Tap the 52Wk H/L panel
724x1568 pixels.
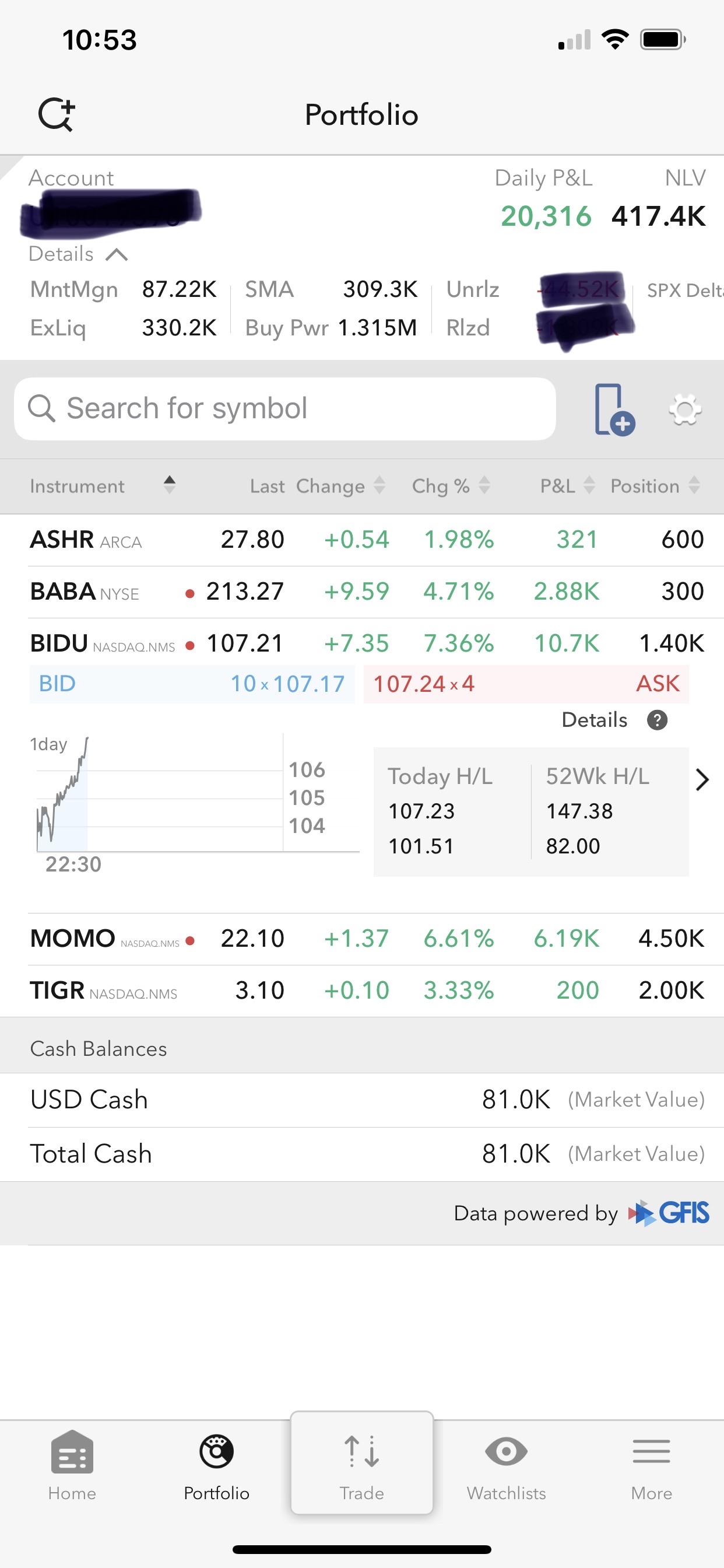click(610, 811)
